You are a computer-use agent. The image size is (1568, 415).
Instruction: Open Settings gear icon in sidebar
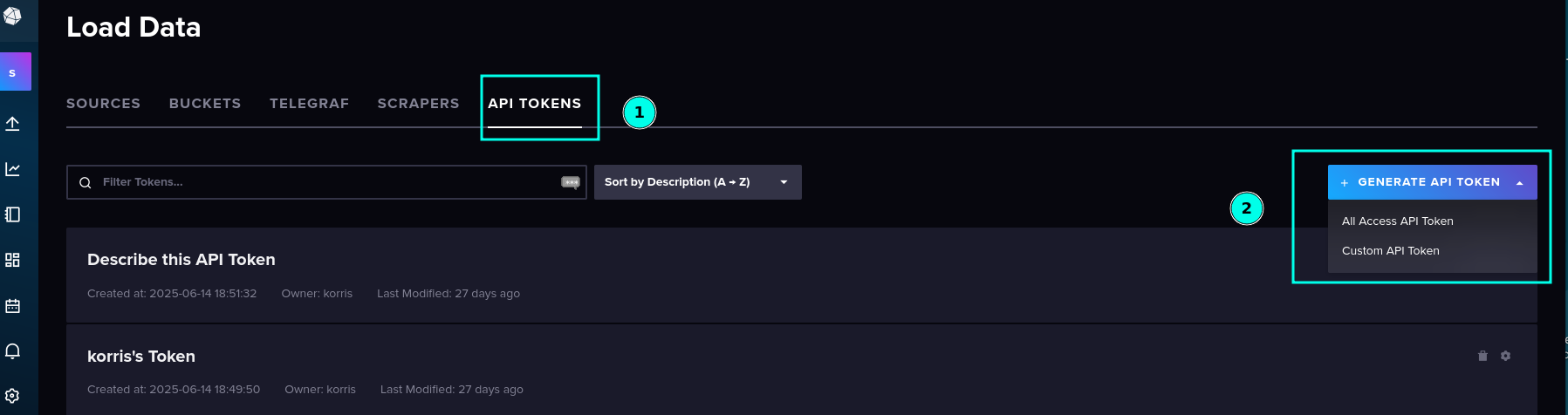[12, 396]
